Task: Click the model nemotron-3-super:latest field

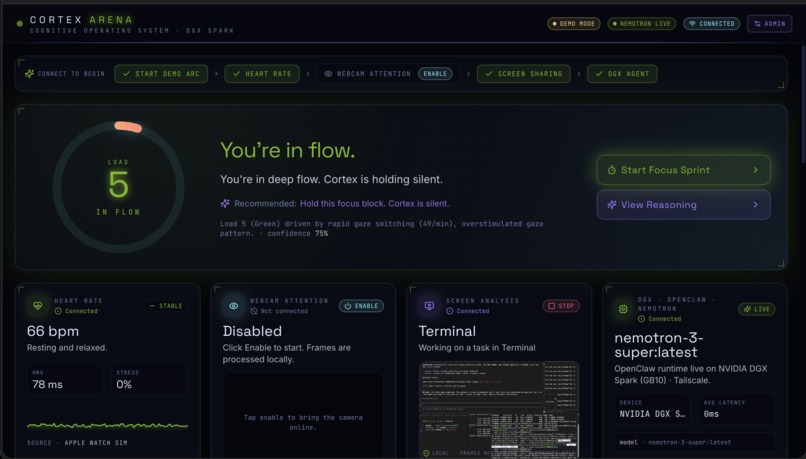Action: tap(694, 442)
